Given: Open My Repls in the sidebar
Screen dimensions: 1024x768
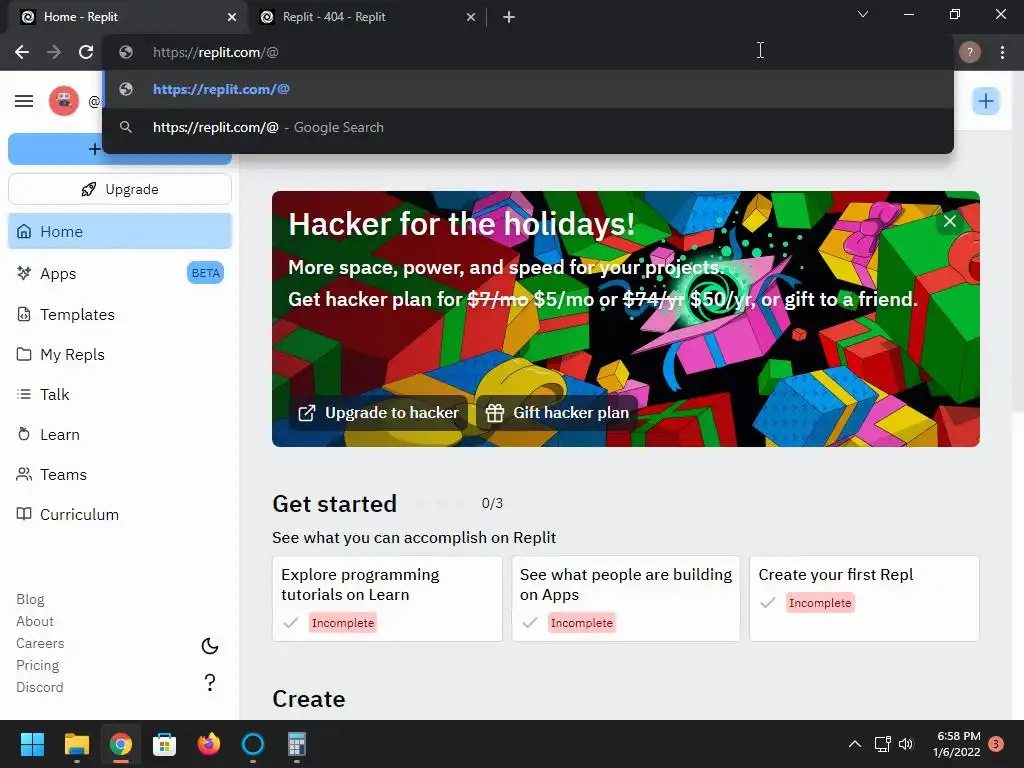Looking at the screenshot, I should coord(120,355).
